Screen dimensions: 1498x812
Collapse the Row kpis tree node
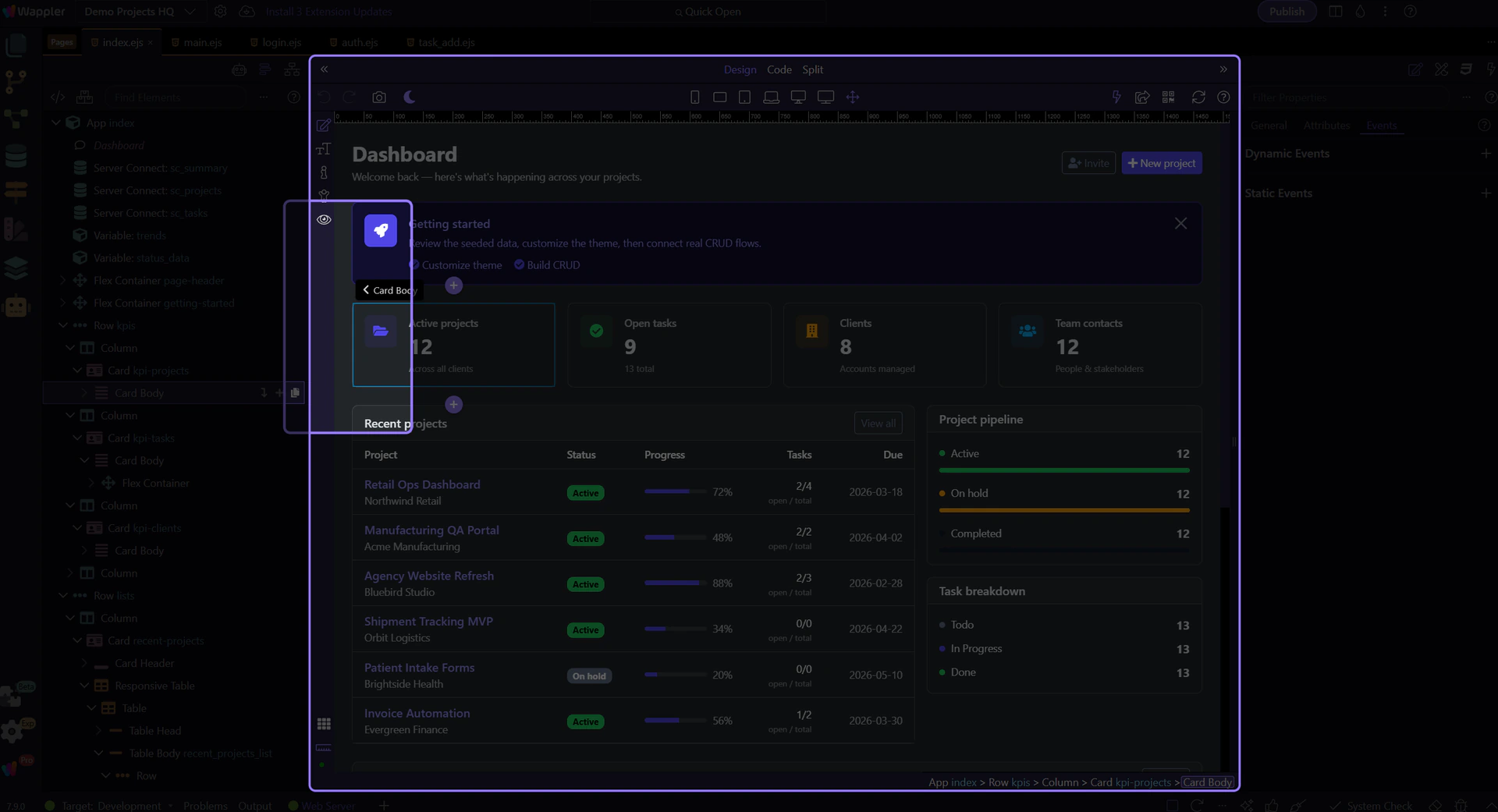(x=63, y=326)
